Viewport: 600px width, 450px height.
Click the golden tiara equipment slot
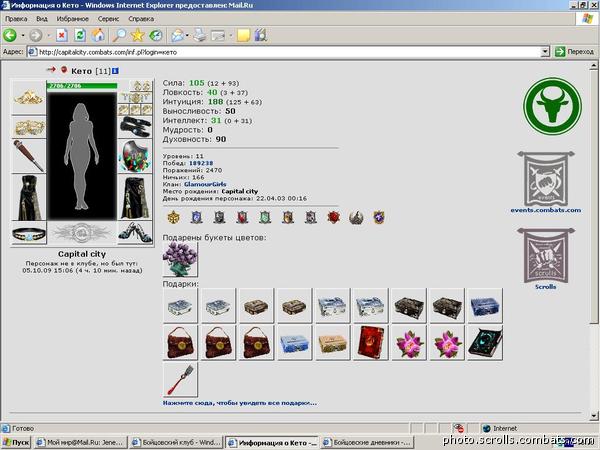coord(29,97)
